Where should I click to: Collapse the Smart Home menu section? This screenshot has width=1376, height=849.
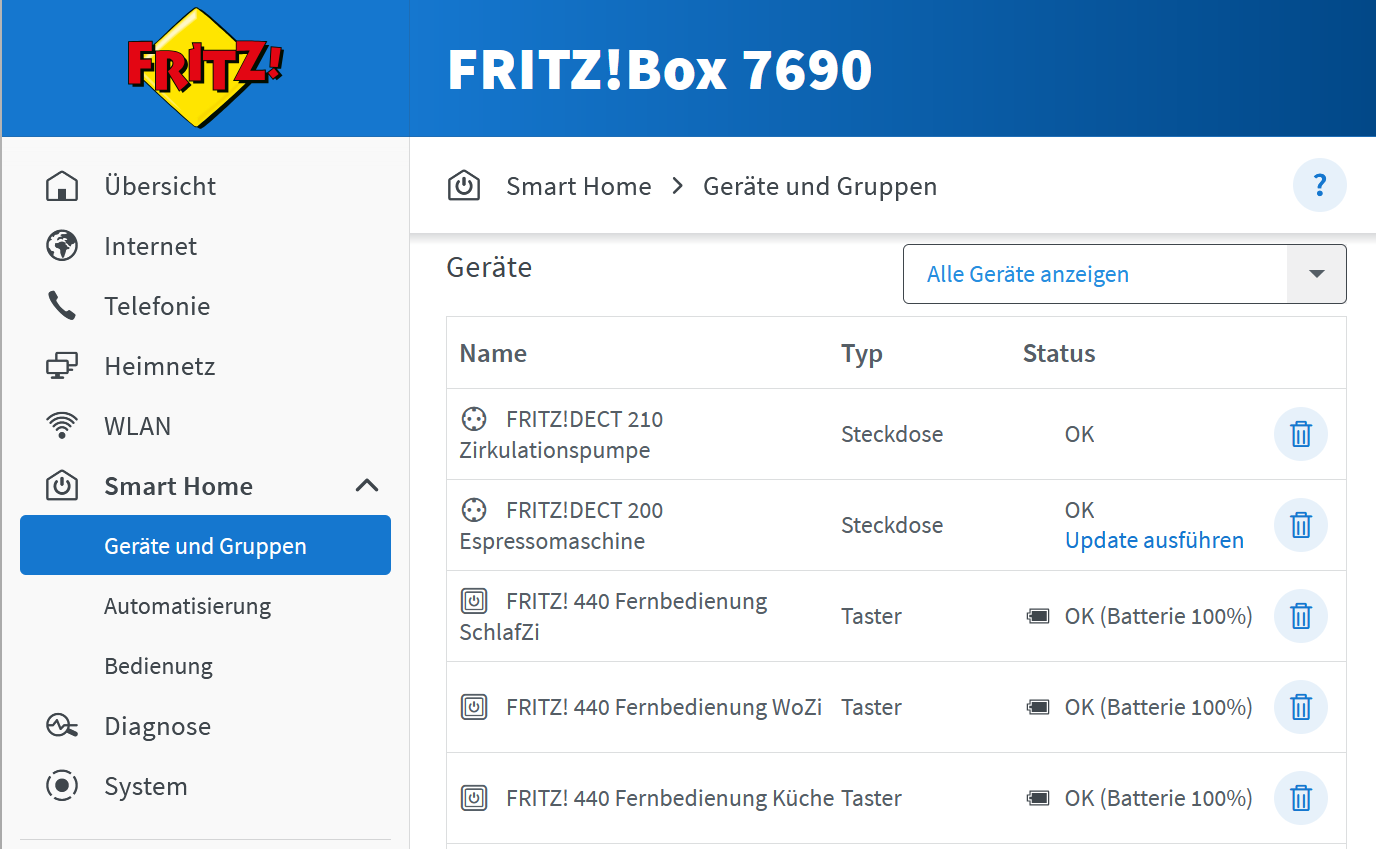[367, 485]
